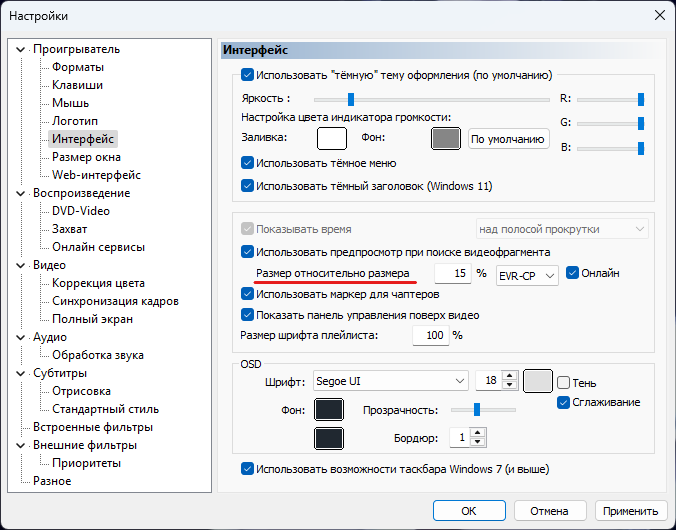Open the OSD "Фон" dark color swatch
Viewport: 676px width, 530px height.
[329, 410]
